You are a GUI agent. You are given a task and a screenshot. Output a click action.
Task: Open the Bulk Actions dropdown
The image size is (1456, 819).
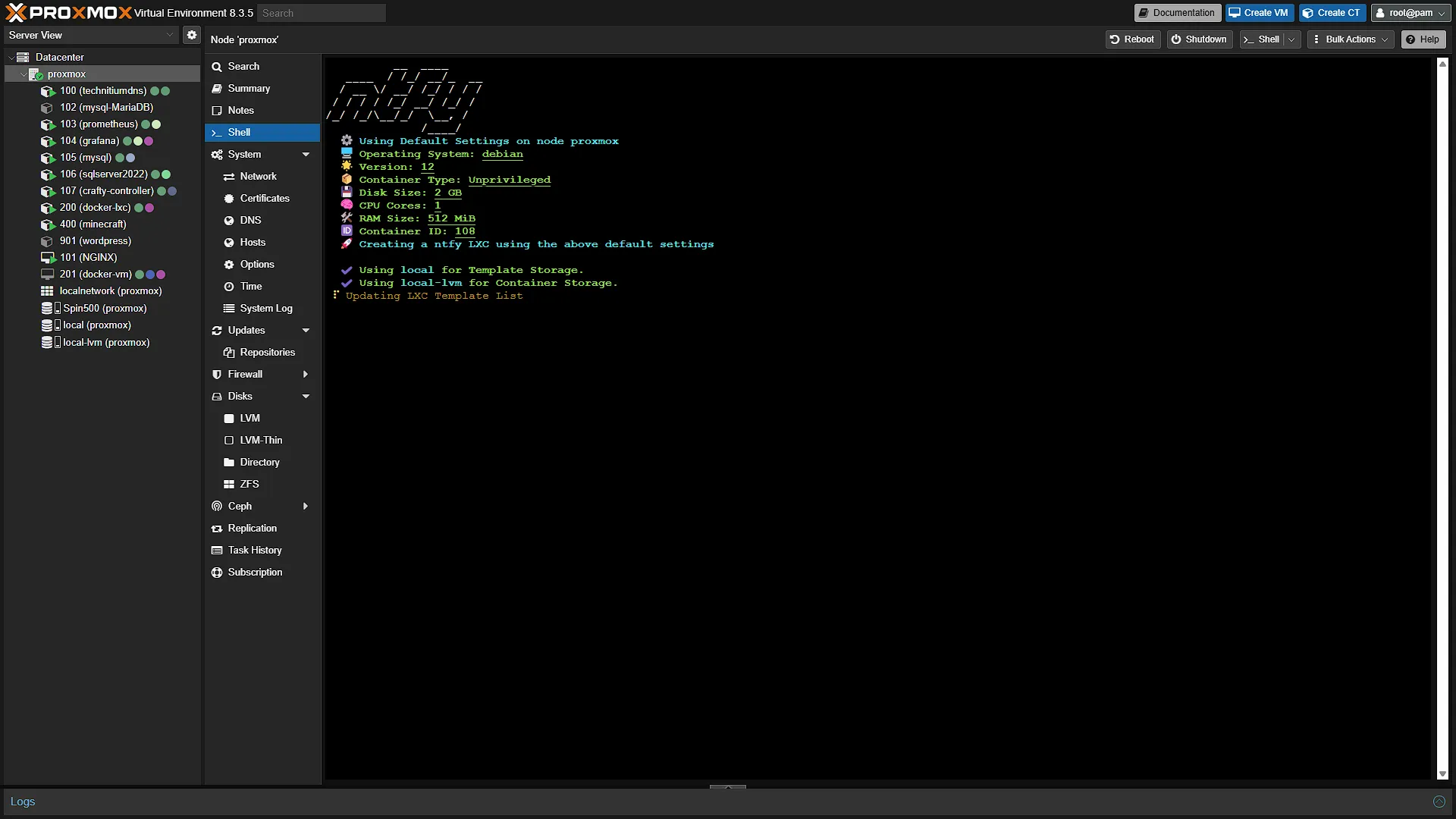(x=1351, y=39)
